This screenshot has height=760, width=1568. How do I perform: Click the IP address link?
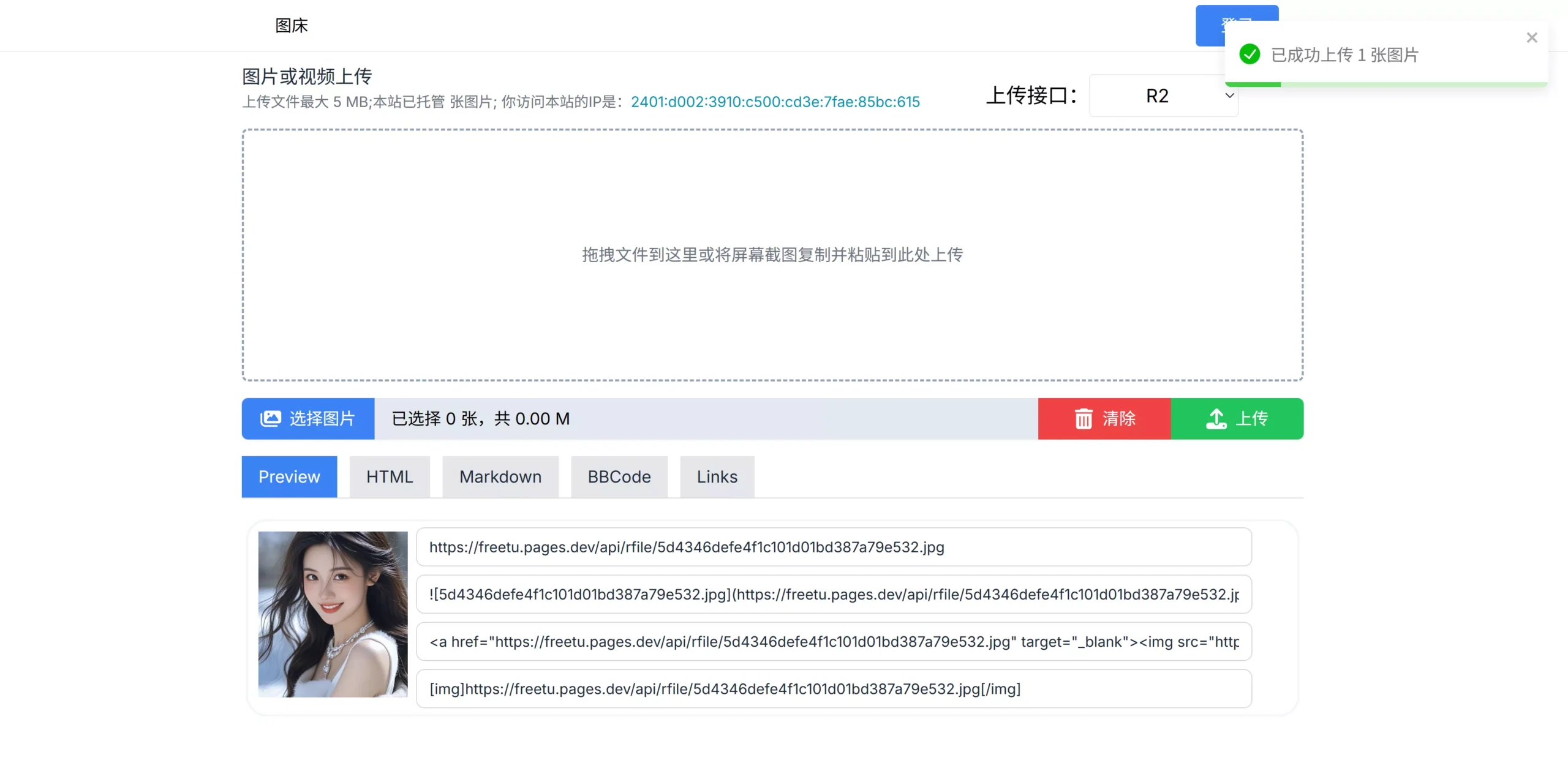click(775, 102)
